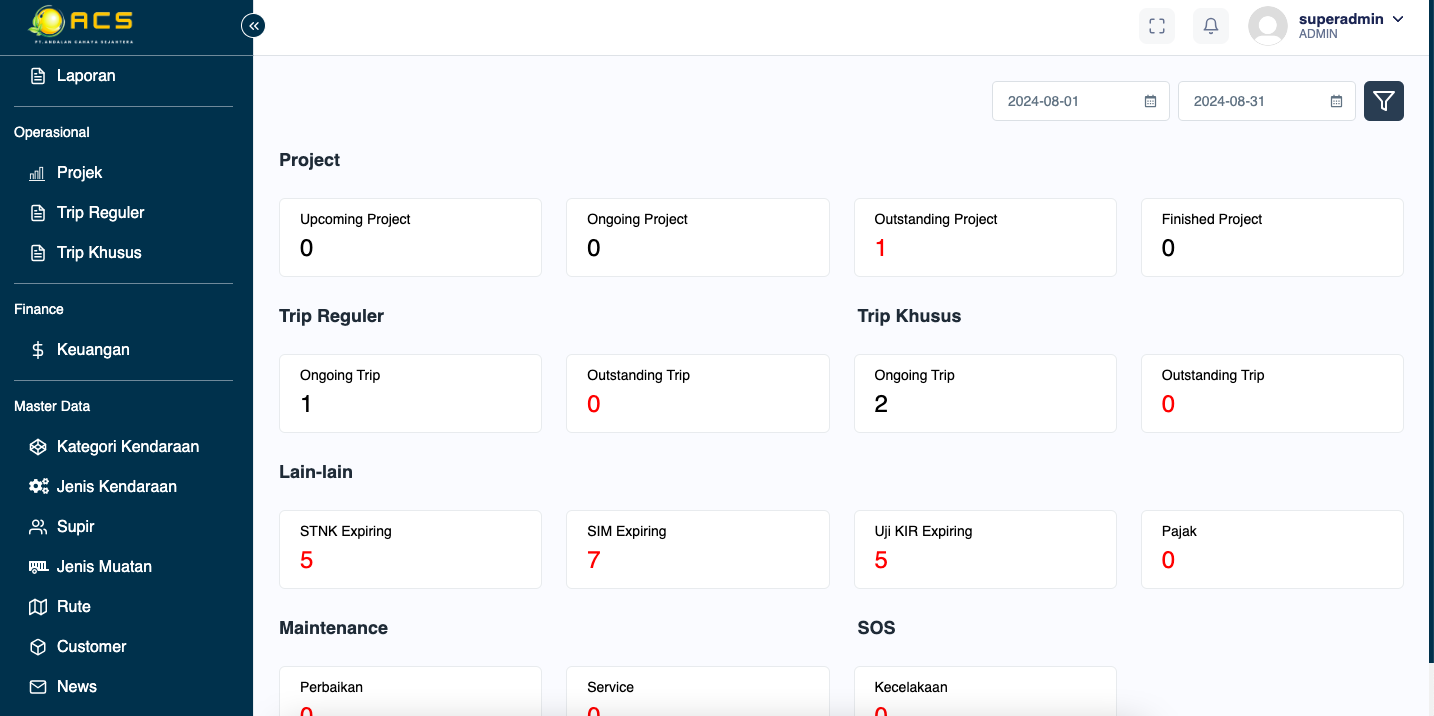Open calendar picker for end date

[1336, 101]
